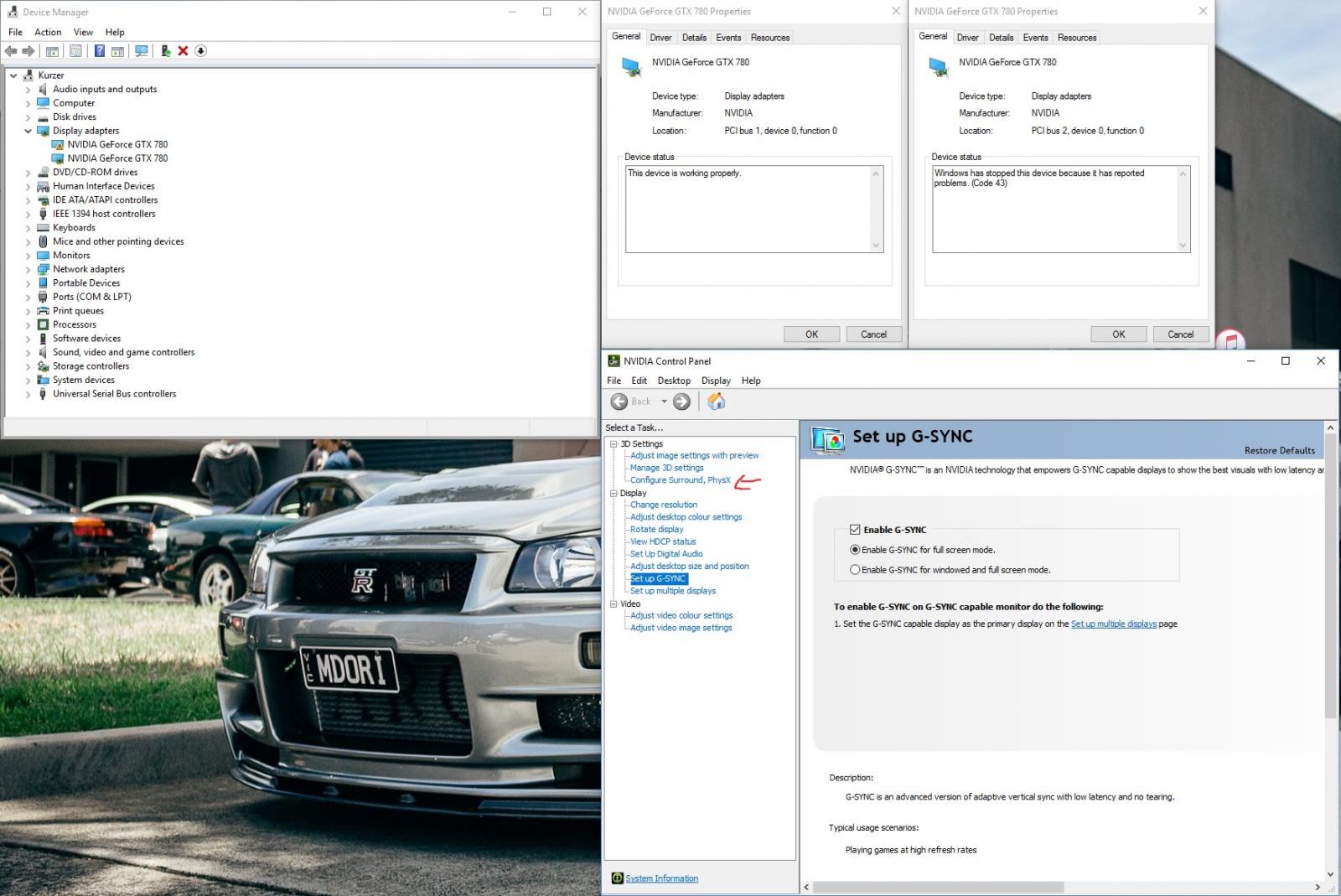The height and width of the screenshot is (896, 1341).
Task: Open Adjust desktop colour settings task
Action: coord(686,517)
